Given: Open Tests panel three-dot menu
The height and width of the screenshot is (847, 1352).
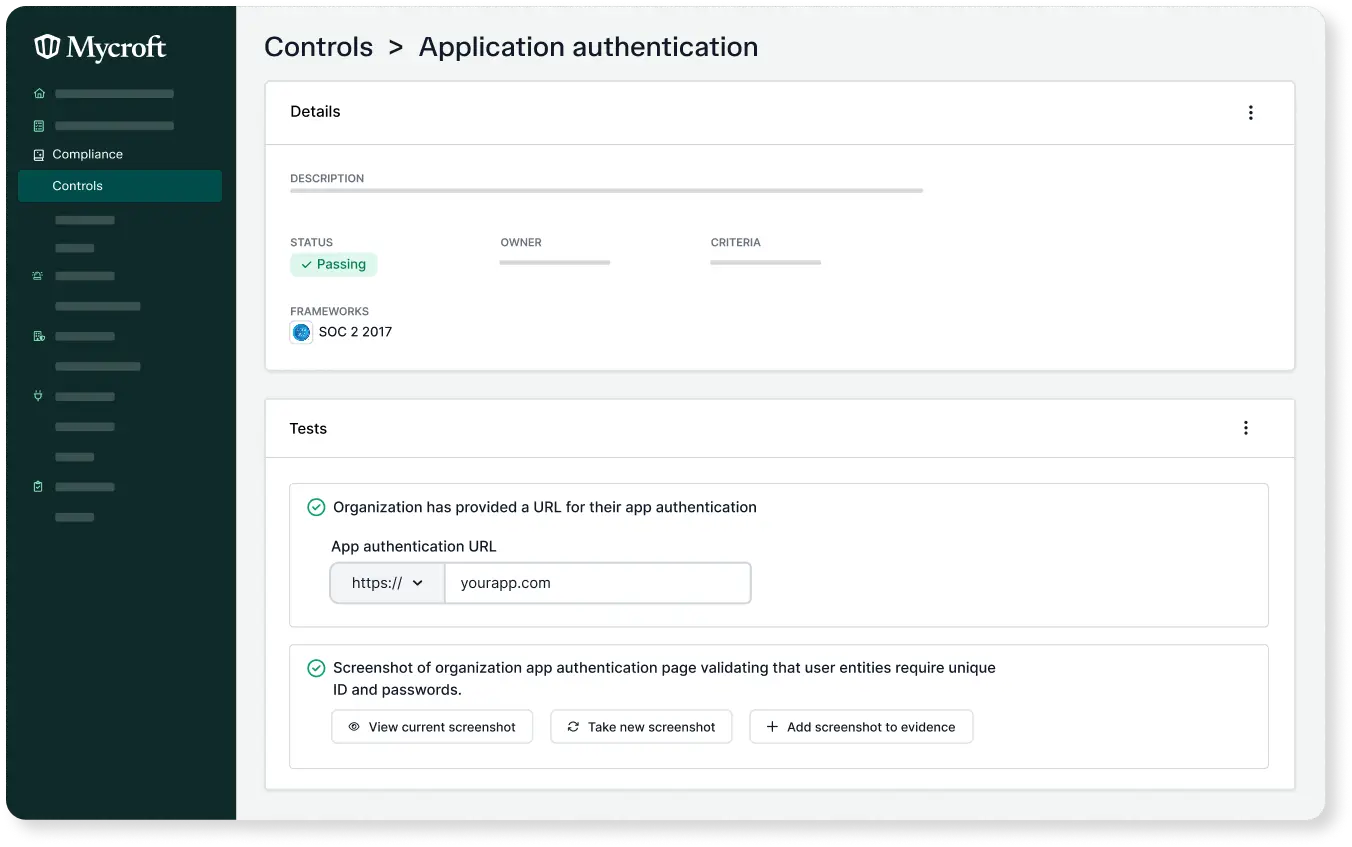Looking at the screenshot, I should [1246, 428].
